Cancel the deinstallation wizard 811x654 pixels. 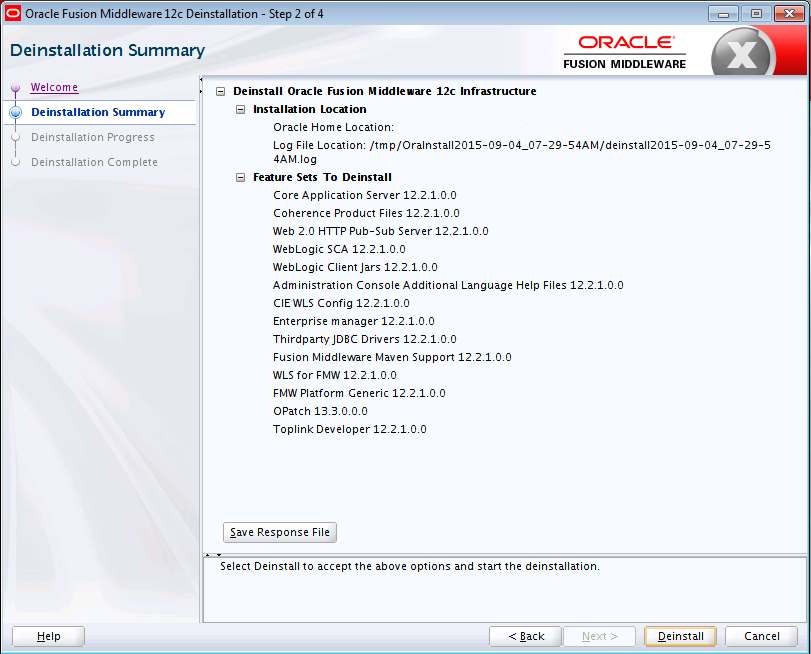point(761,636)
